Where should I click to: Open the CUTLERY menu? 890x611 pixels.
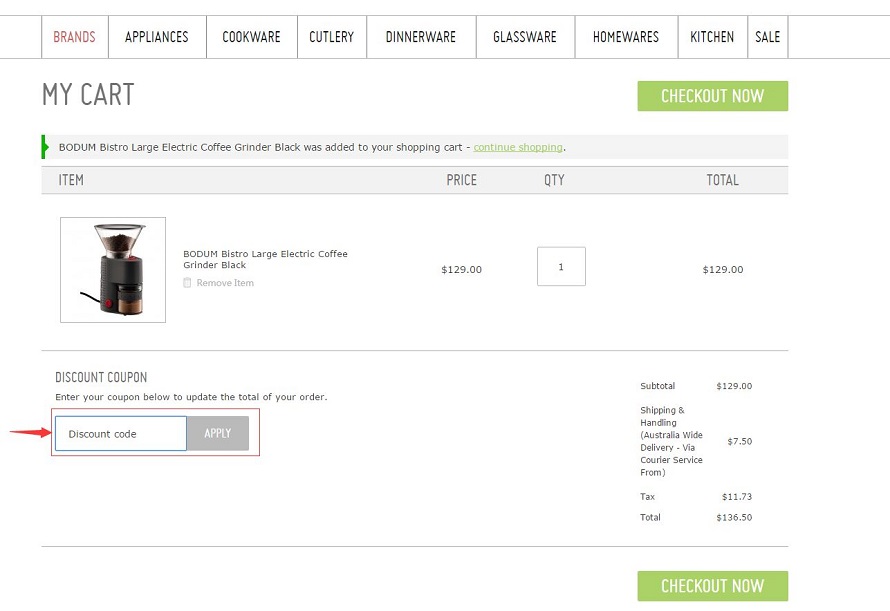331,37
